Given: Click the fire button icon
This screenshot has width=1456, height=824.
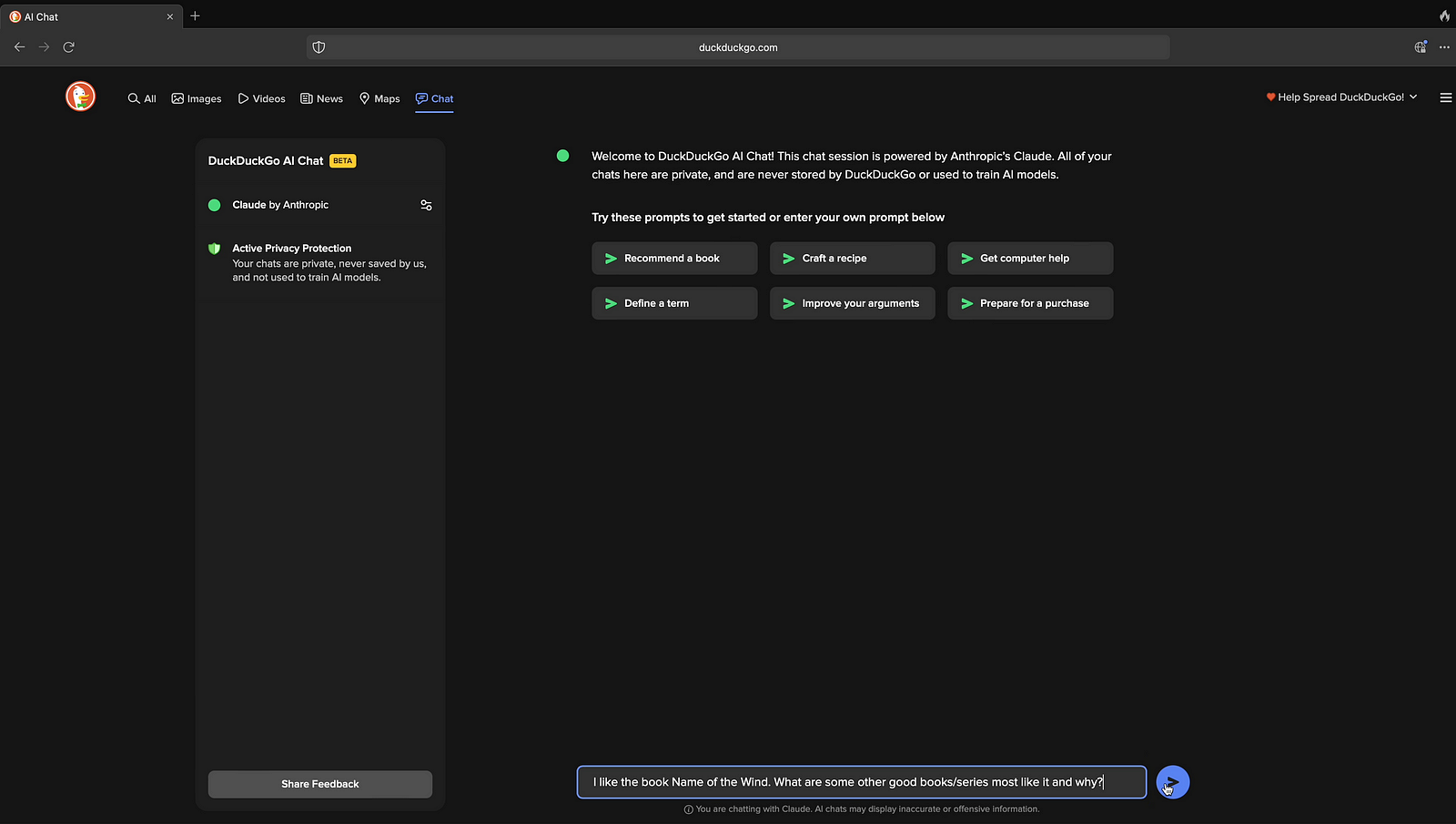Looking at the screenshot, I should [1444, 16].
